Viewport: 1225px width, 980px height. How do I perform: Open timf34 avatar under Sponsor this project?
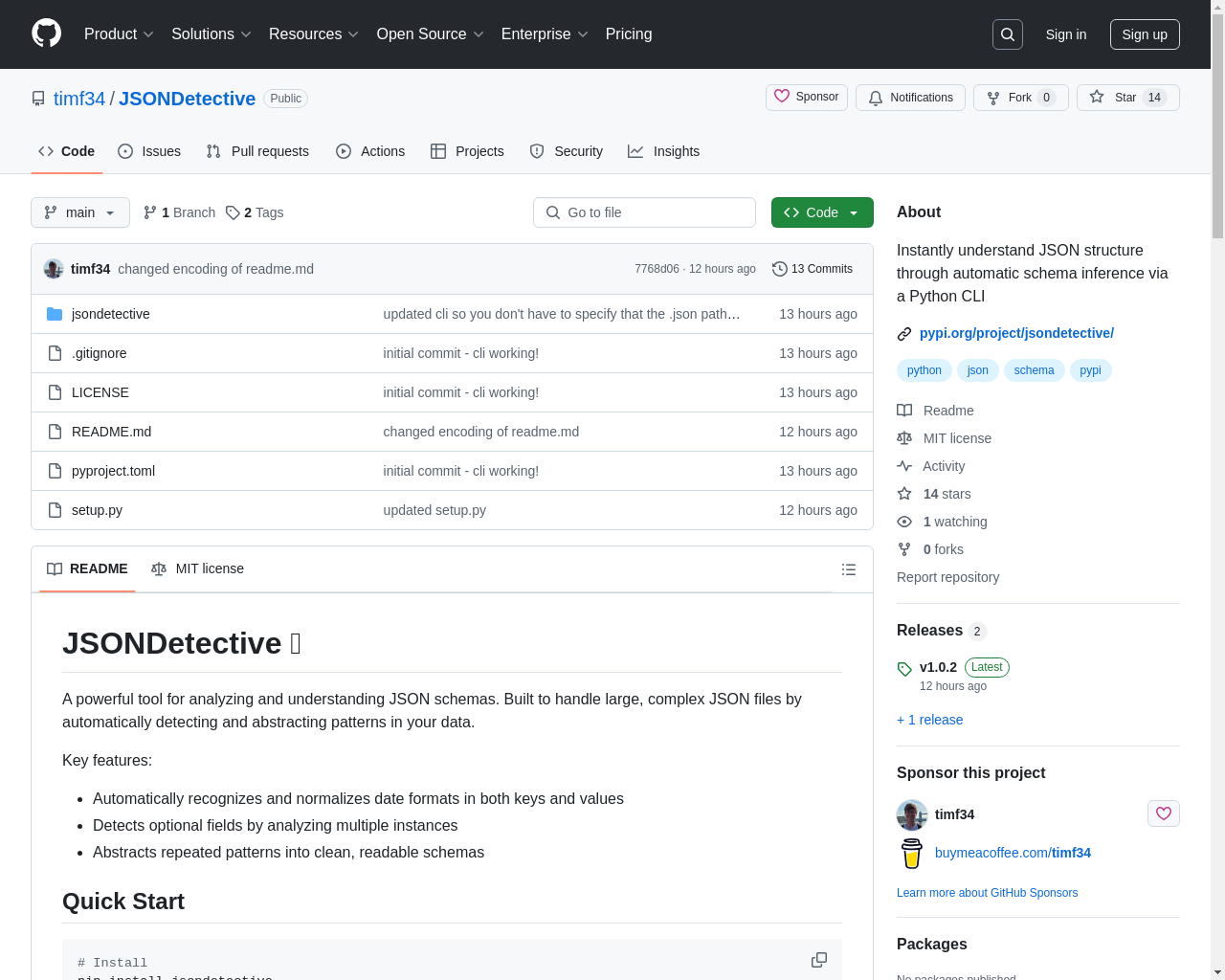912,814
